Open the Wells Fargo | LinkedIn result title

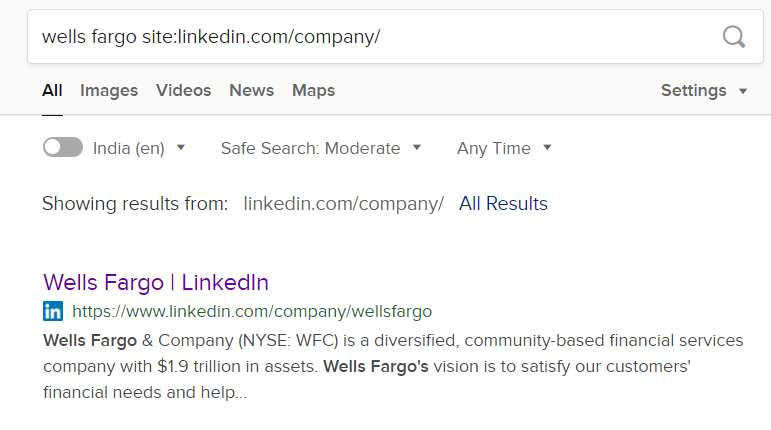tap(156, 283)
